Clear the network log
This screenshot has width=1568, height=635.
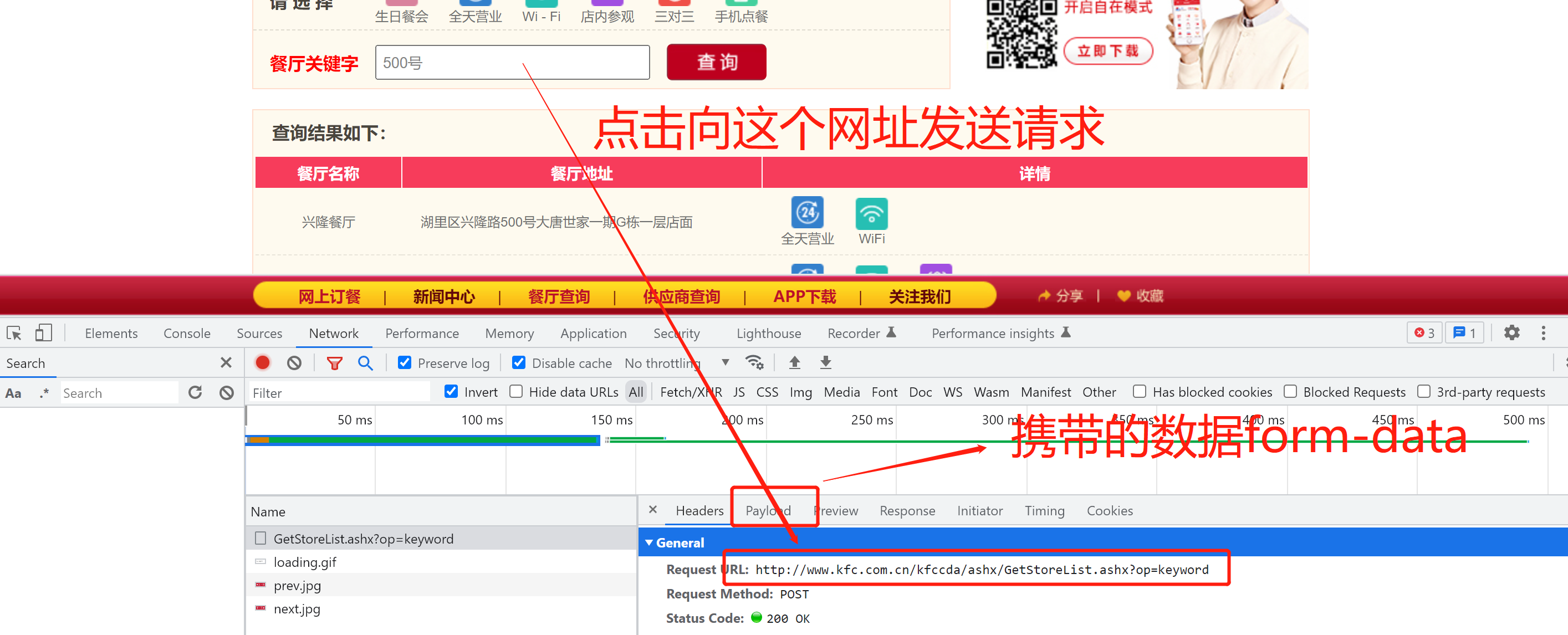point(294,362)
